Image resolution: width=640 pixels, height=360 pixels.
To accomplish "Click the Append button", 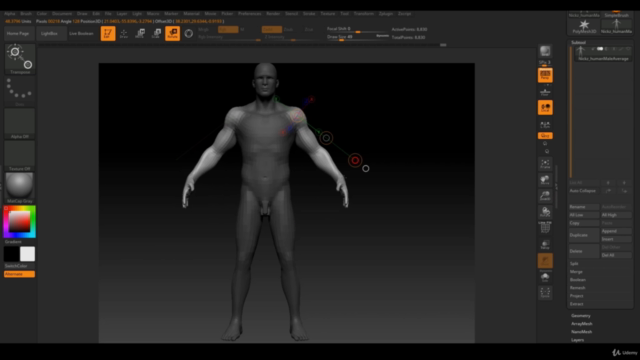I will (616, 231).
